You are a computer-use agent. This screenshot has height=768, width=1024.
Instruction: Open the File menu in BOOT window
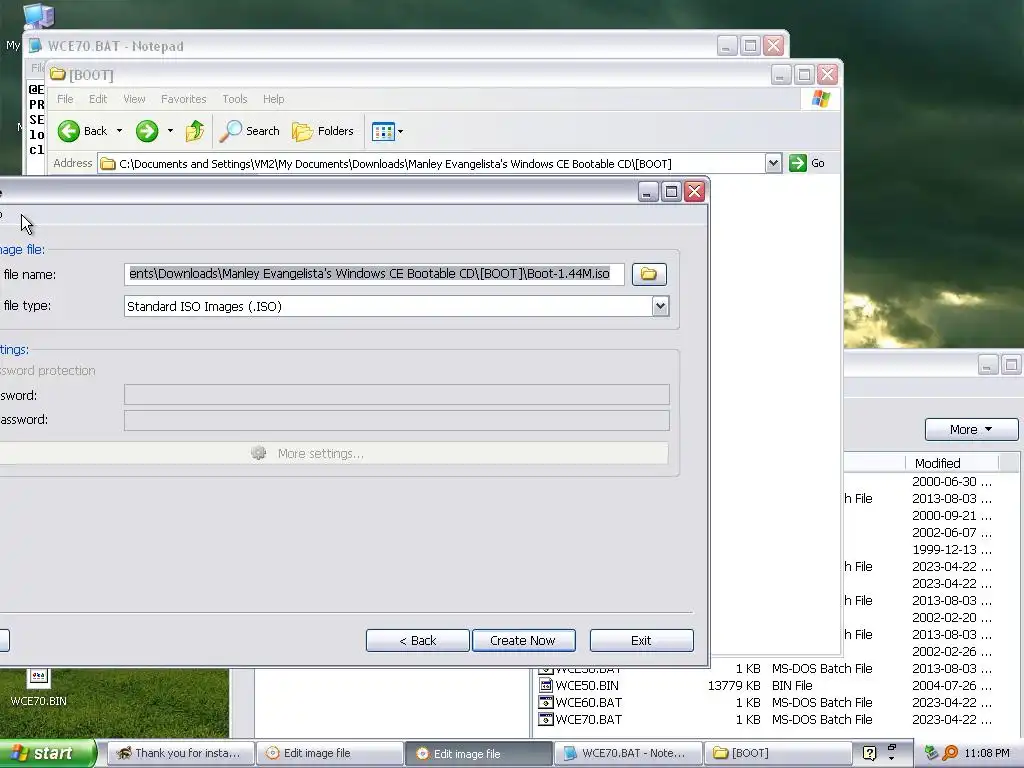click(x=65, y=99)
